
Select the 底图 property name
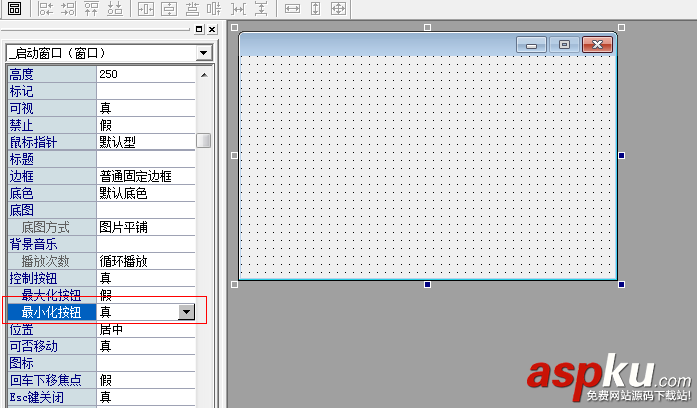click(x=52, y=210)
